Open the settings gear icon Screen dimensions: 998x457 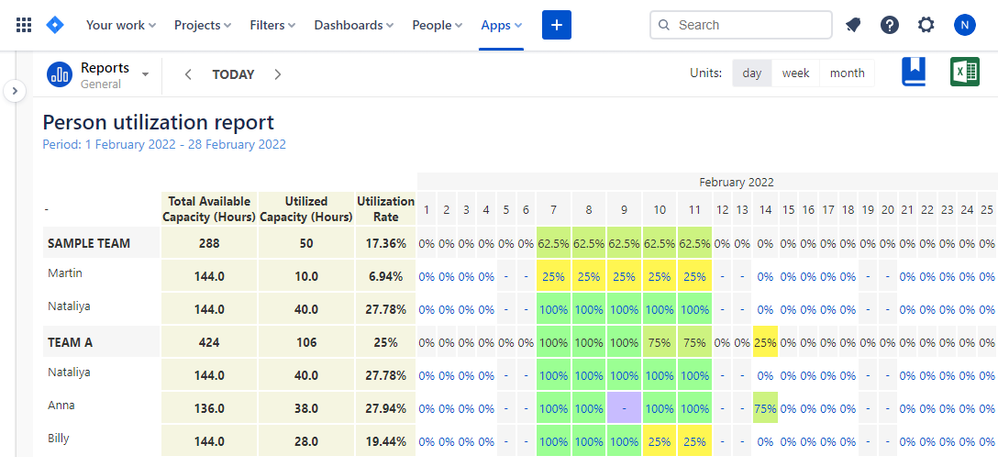pyautogui.click(x=926, y=25)
